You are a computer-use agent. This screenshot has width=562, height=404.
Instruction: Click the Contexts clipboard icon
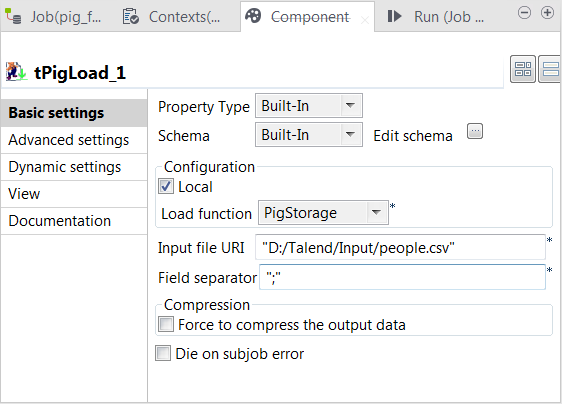[x=130, y=16]
